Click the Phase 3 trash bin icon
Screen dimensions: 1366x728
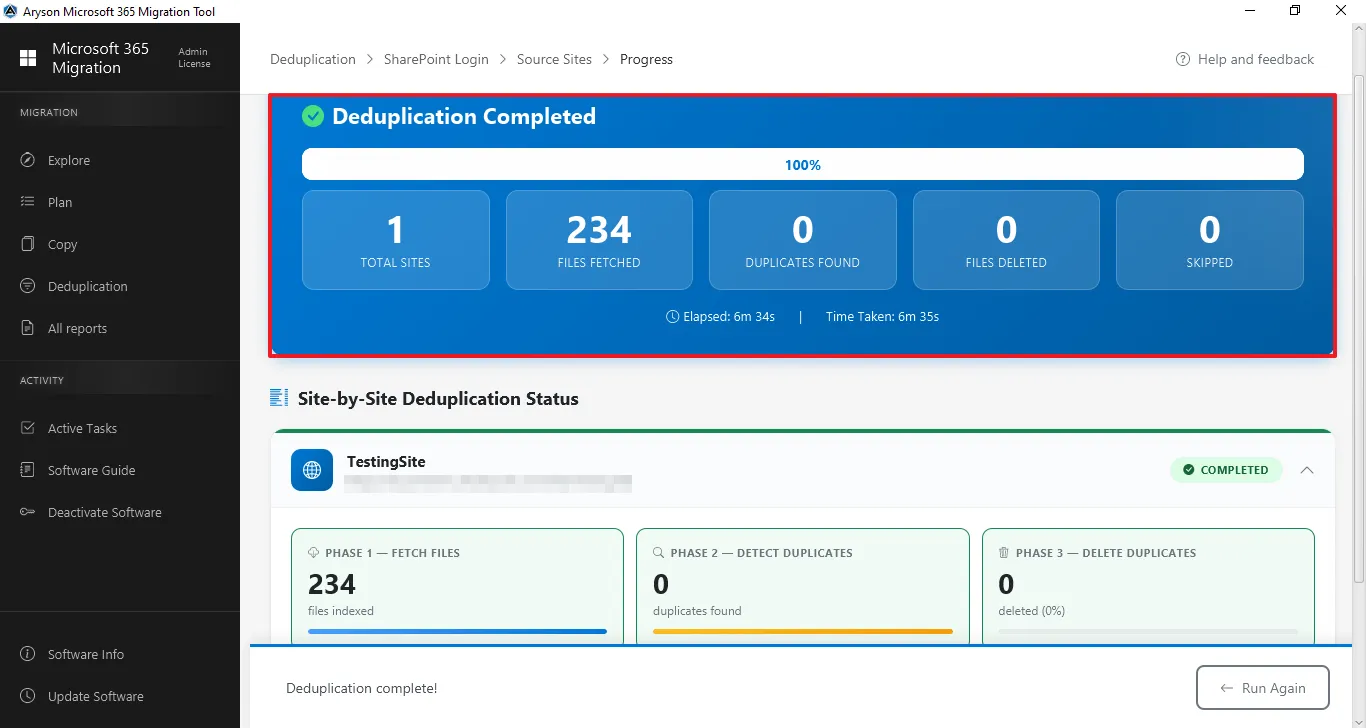point(1004,552)
